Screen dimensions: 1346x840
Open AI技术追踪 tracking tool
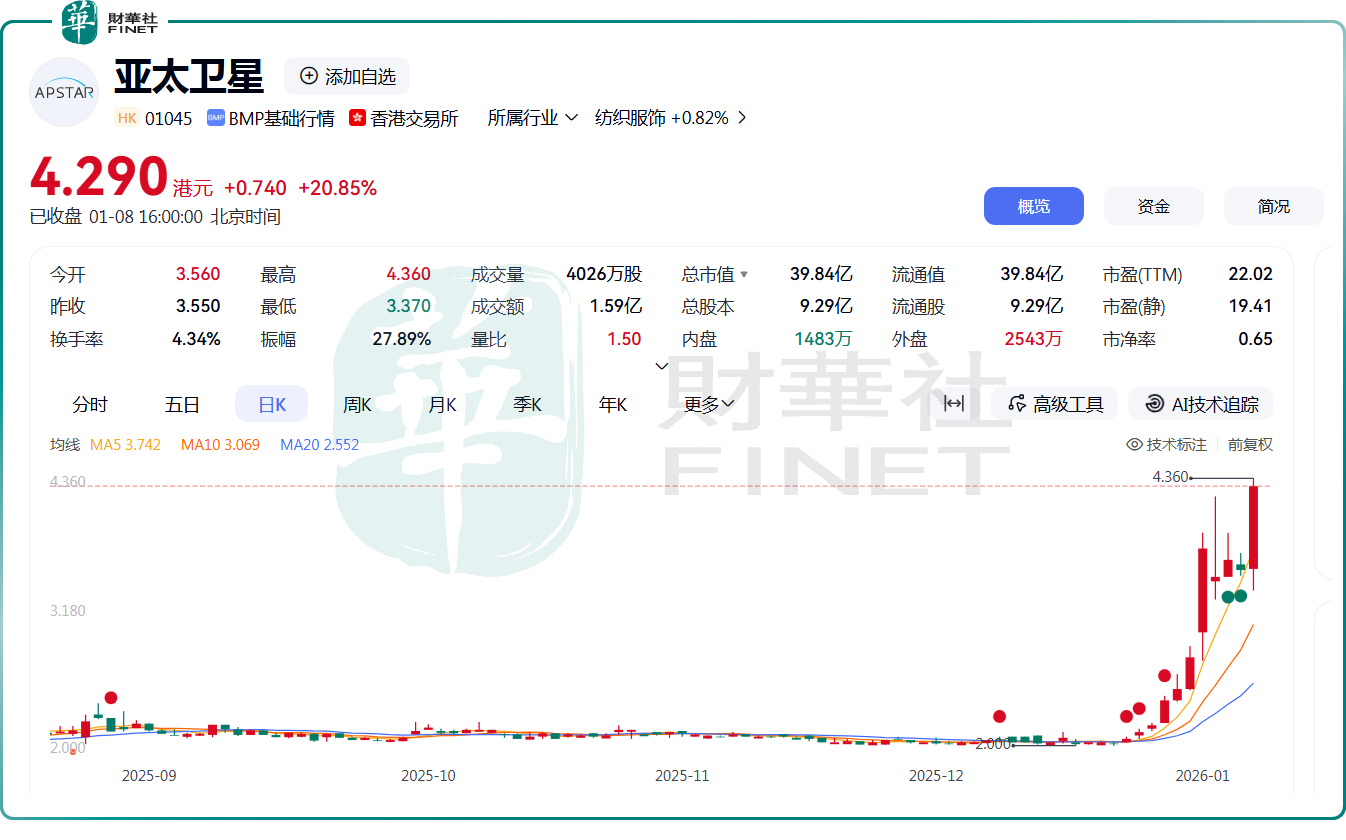click(1201, 404)
